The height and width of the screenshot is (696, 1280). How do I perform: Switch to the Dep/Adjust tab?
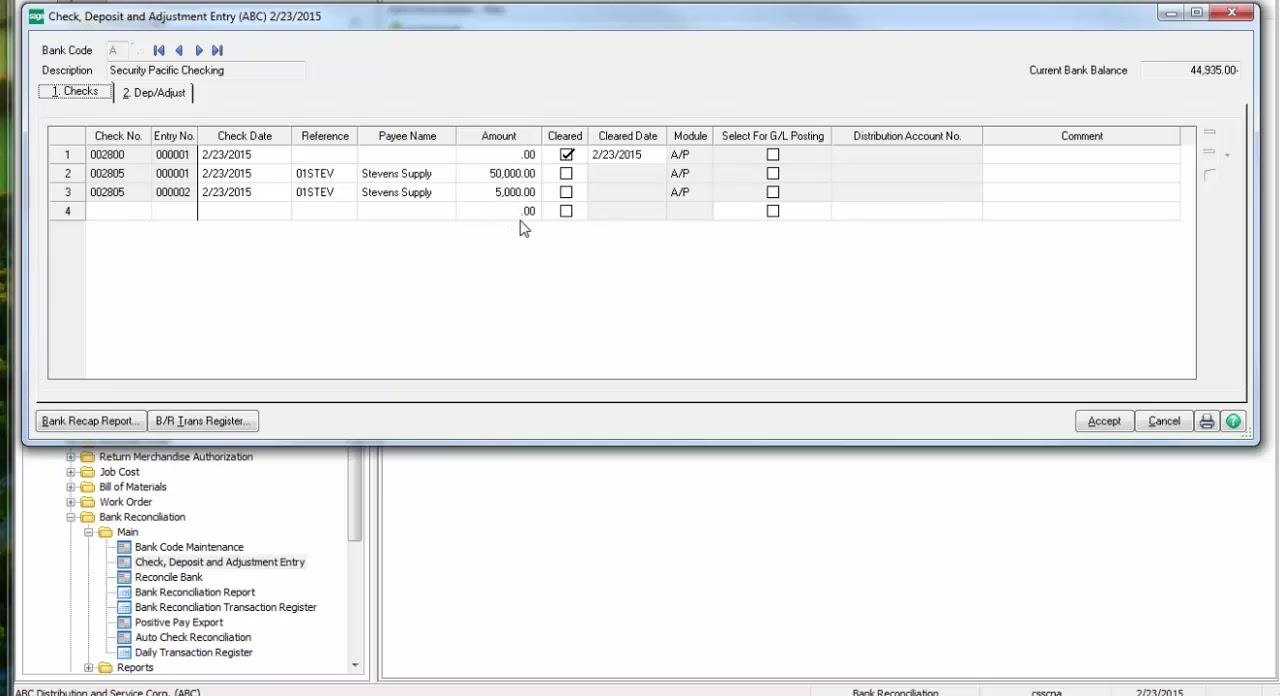click(154, 93)
